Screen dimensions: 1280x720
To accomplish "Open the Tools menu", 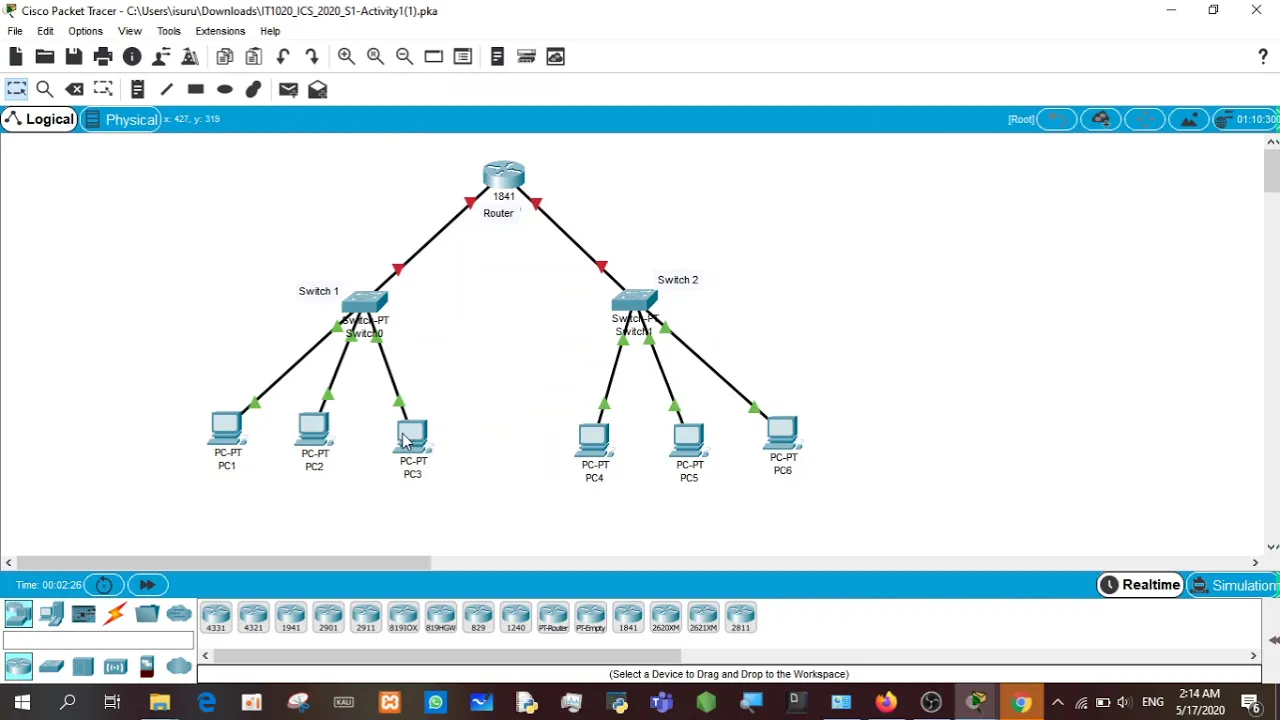I will (x=168, y=31).
